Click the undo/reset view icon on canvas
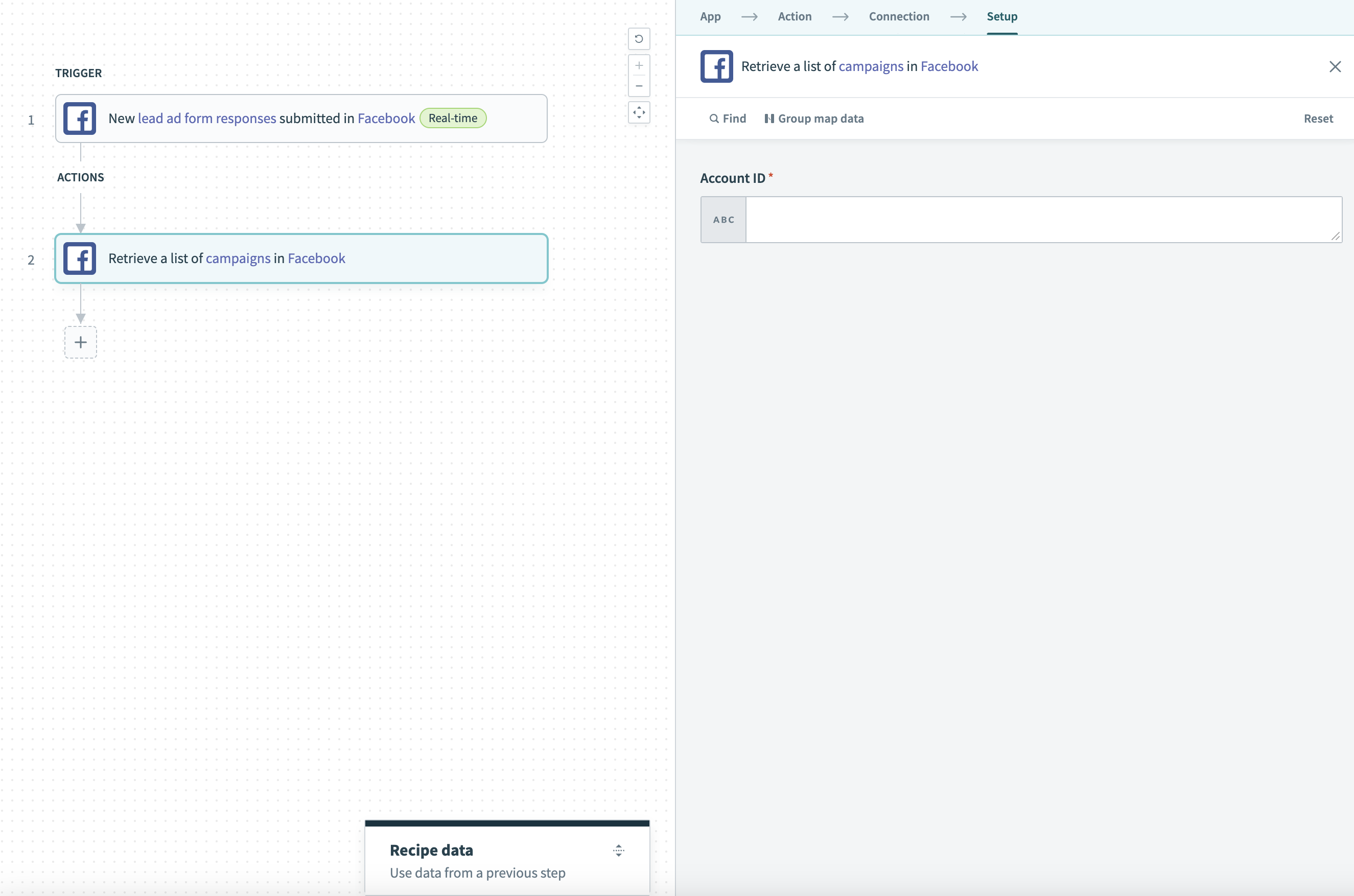Viewport: 1354px width, 896px height. coord(638,39)
